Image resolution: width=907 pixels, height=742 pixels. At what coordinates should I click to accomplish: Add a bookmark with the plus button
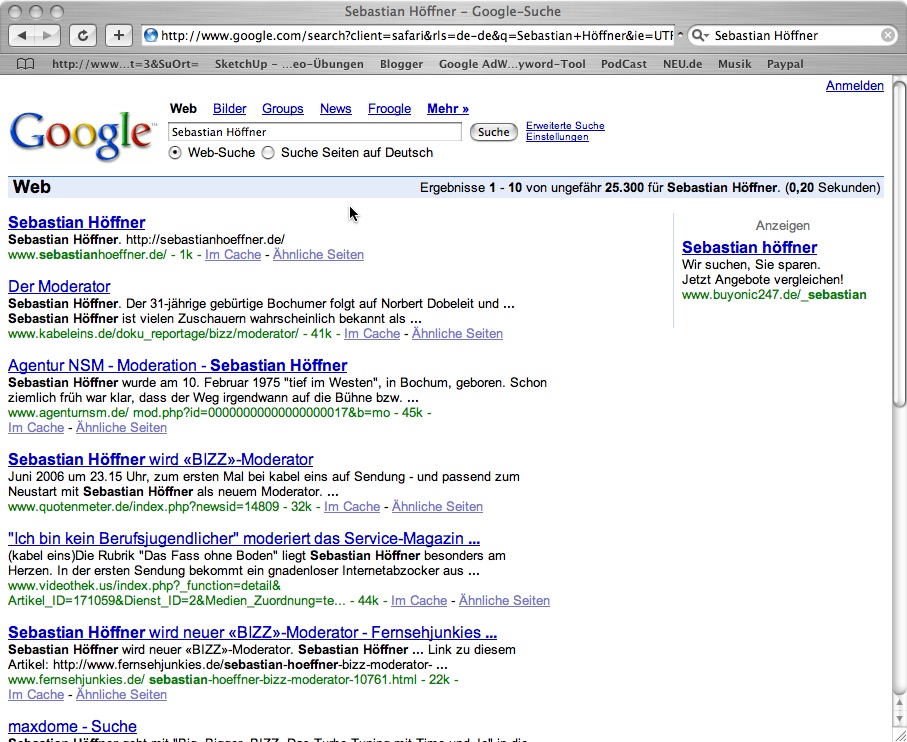(x=119, y=35)
